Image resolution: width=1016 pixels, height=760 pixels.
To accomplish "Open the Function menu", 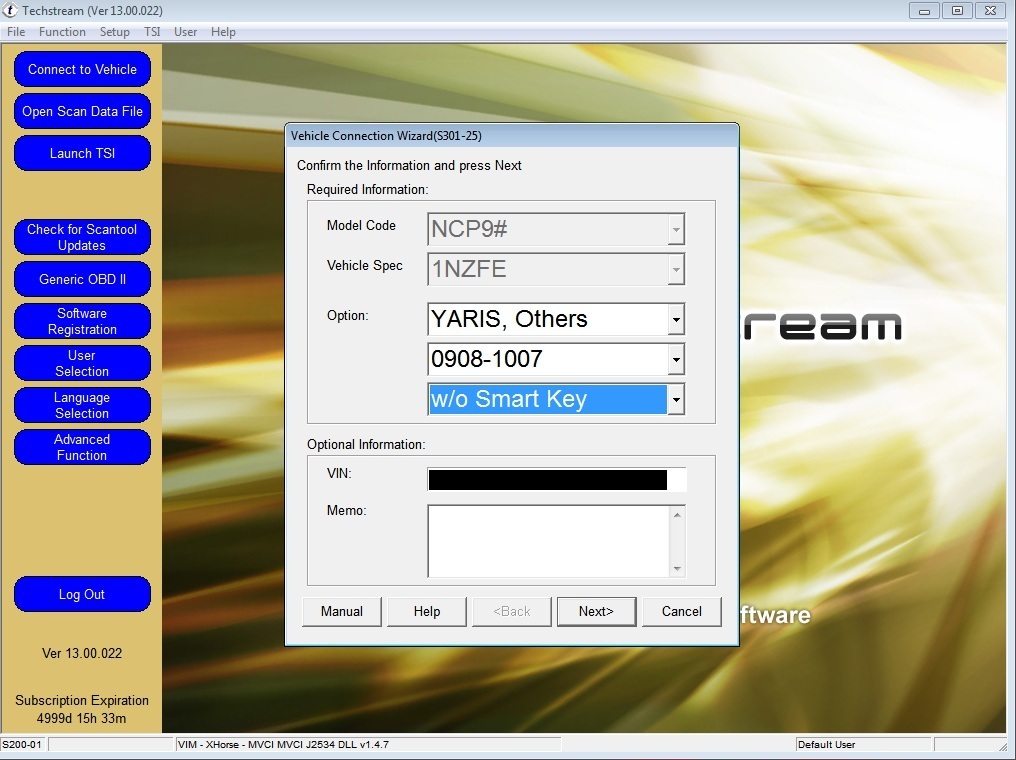I will point(62,32).
